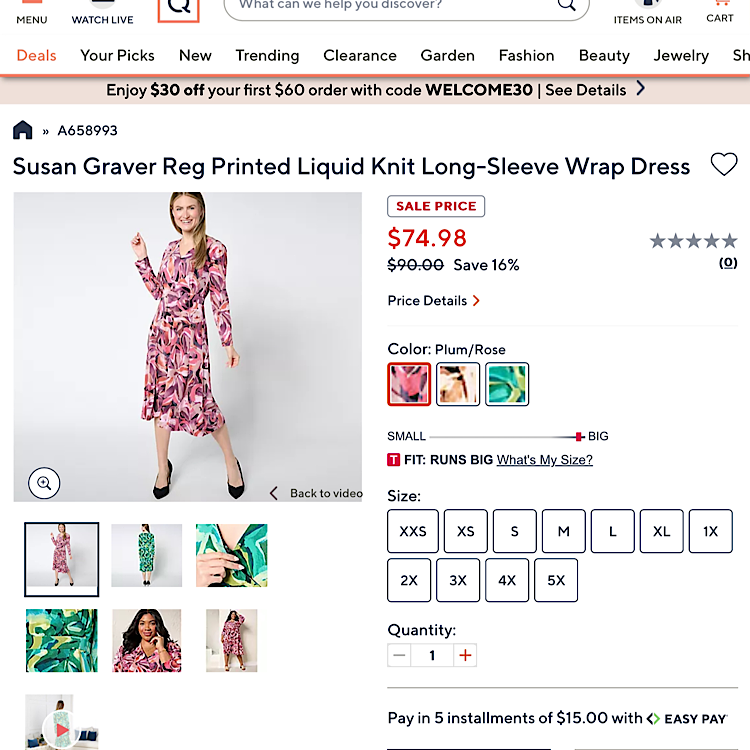Open the shopping cart
The height and width of the screenshot is (750, 750).
[x=720, y=10]
